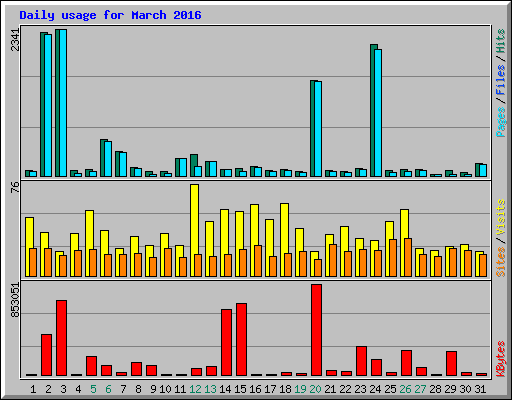
Task: Click the 2341 axis maximum label
Action: [x=15, y=40]
